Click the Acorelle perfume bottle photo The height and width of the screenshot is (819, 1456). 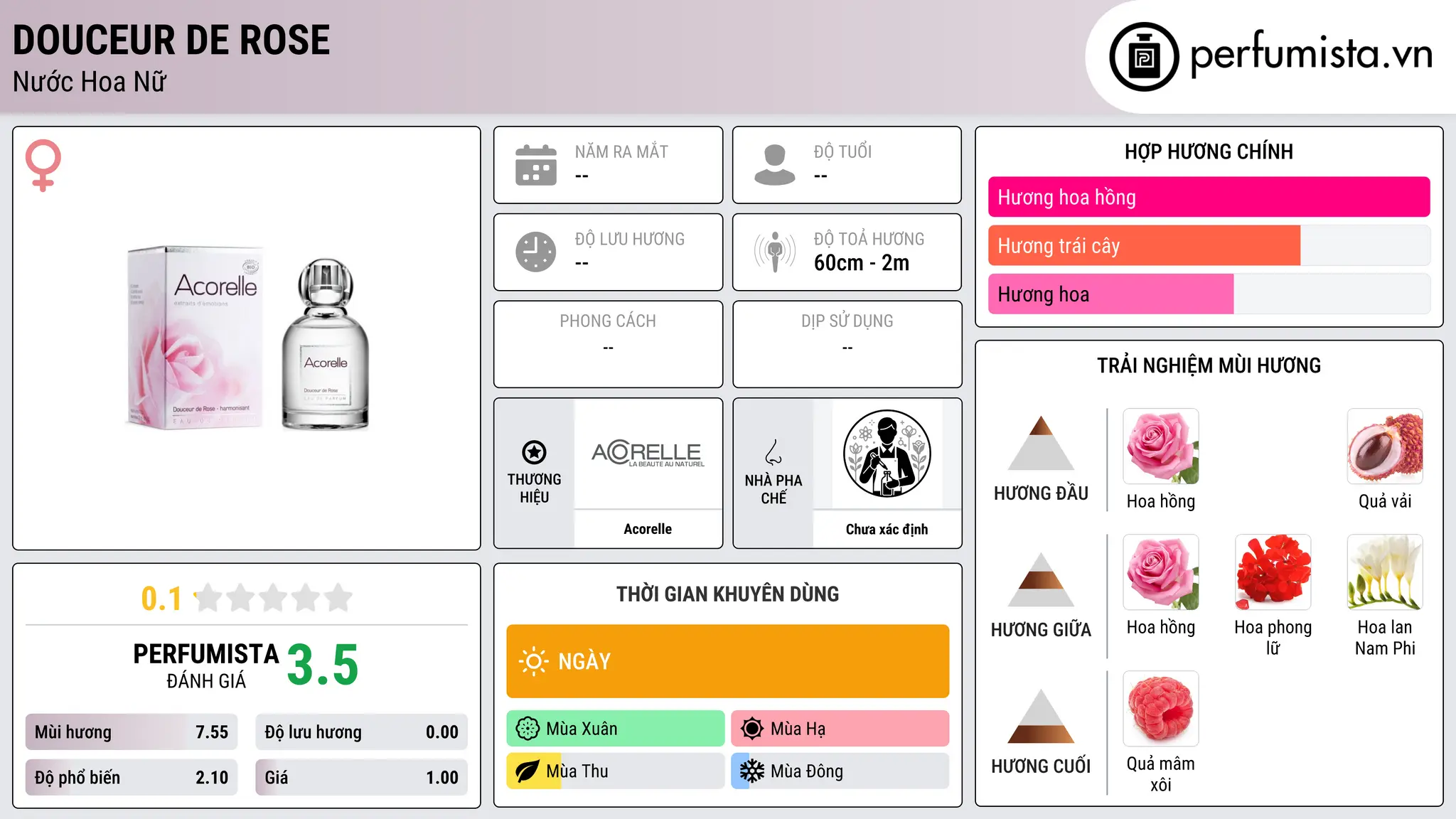pos(326,344)
